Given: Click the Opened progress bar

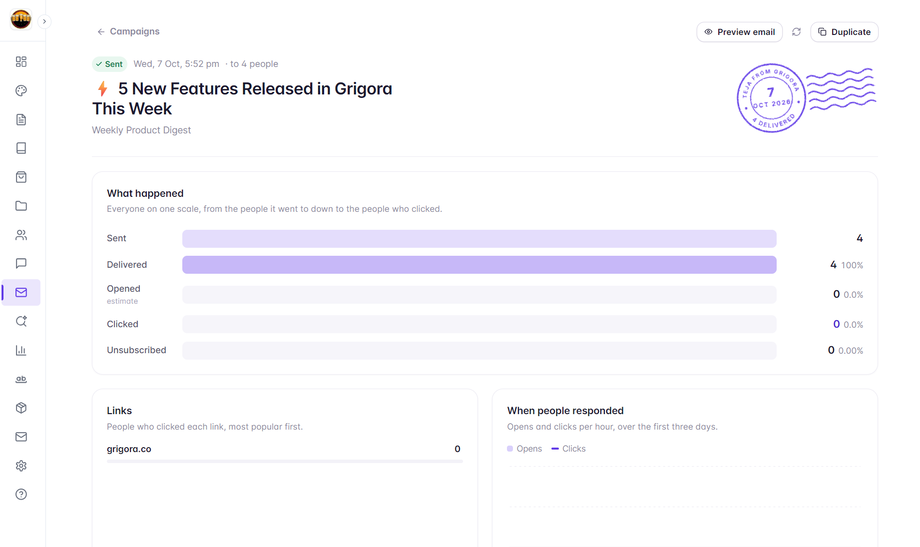Looking at the screenshot, I should (x=479, y=295).
